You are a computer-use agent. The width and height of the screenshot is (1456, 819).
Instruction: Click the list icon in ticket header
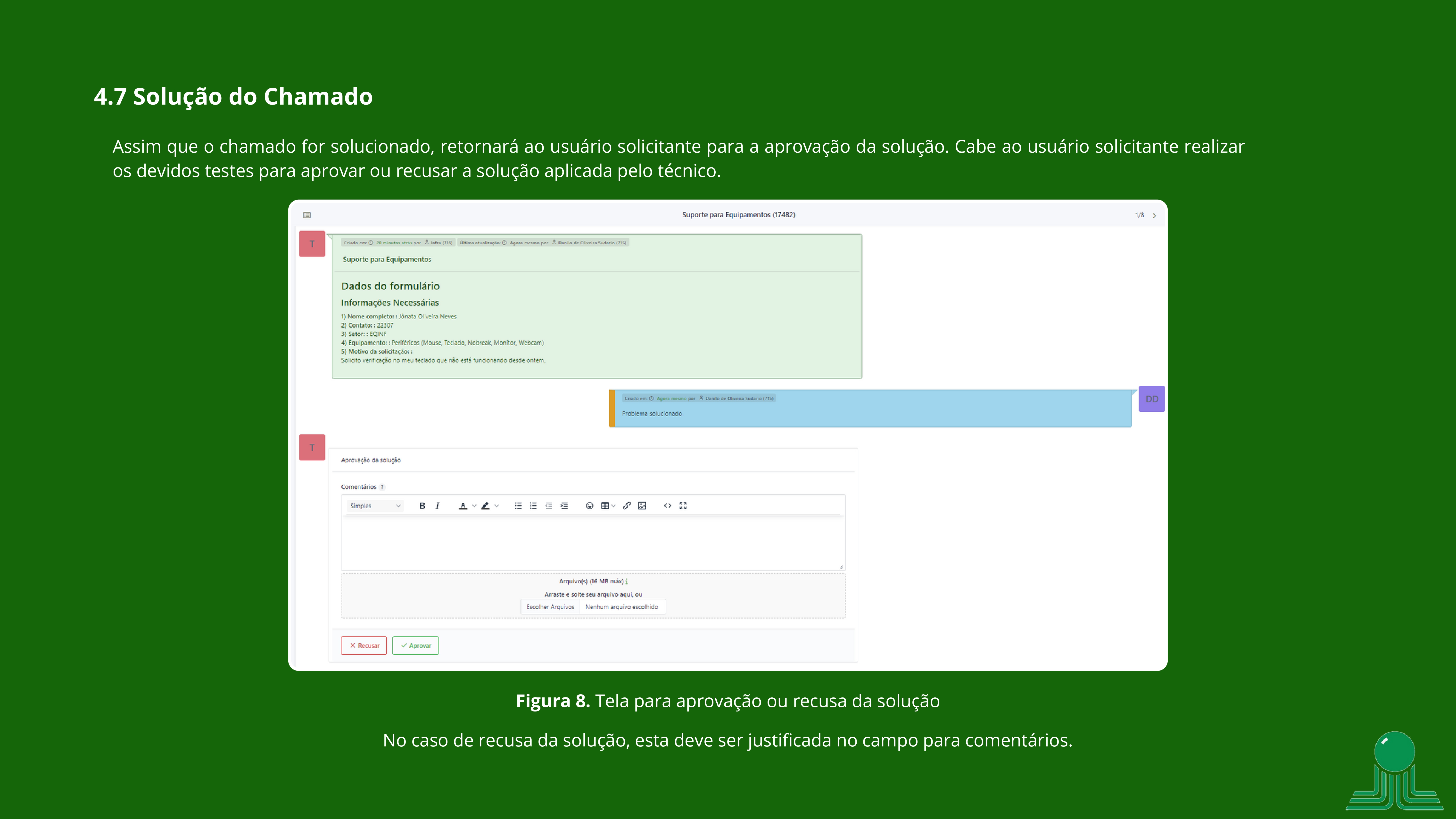coord(307,215)
